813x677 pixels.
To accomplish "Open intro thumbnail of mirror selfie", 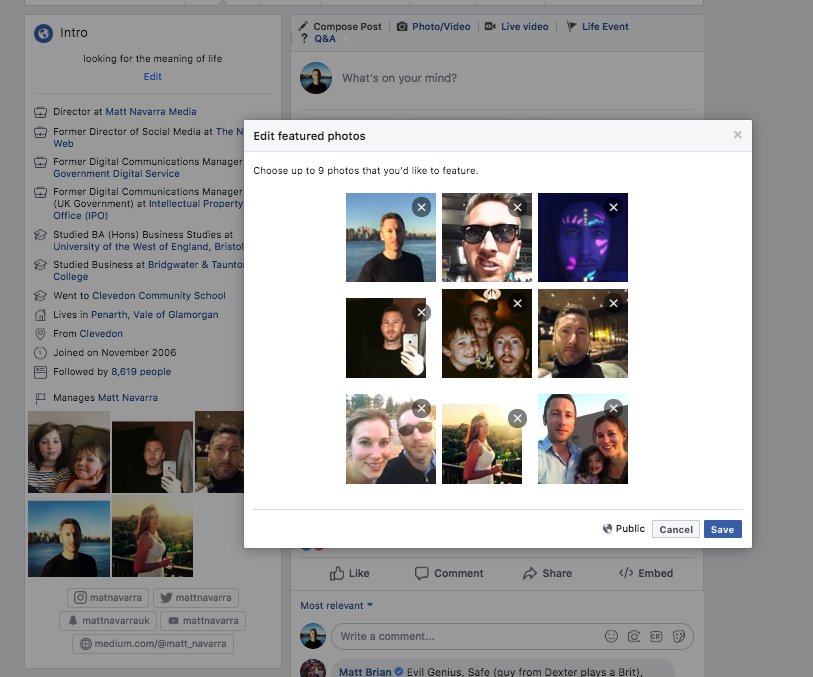I will [x=152, y=457].
